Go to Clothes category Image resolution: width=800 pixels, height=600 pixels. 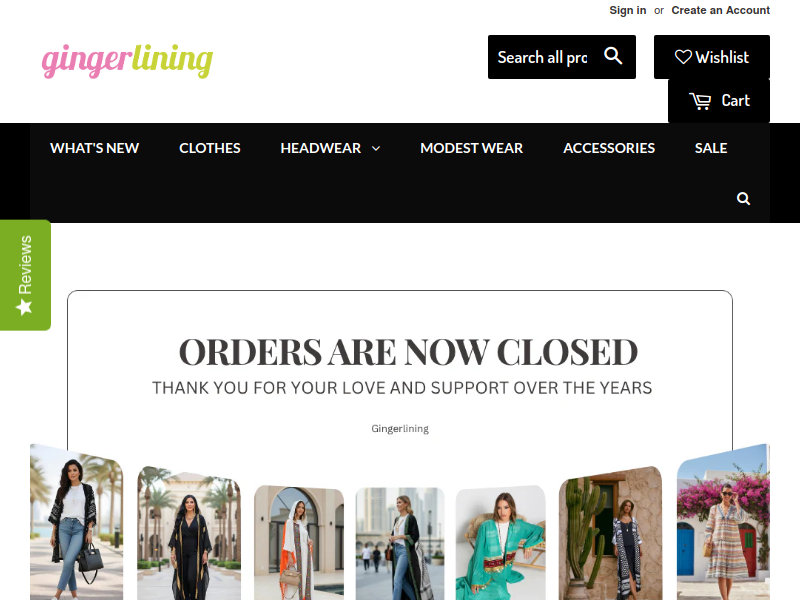click(x=210, y=148)
